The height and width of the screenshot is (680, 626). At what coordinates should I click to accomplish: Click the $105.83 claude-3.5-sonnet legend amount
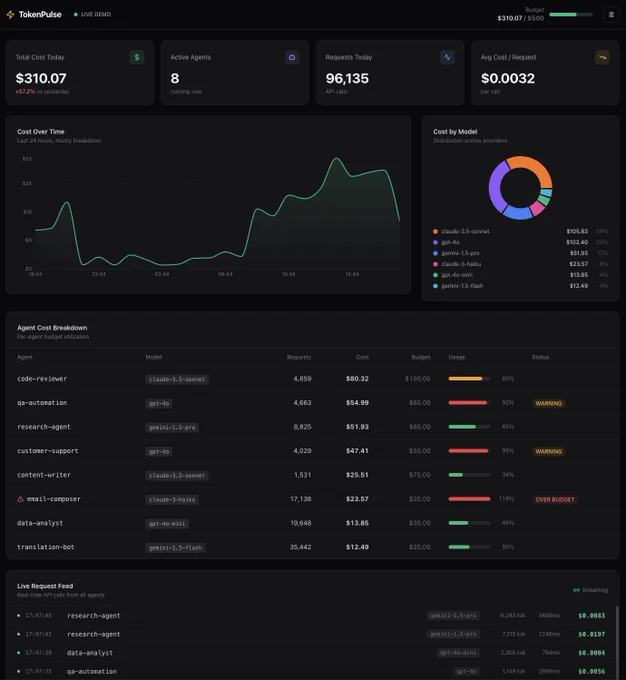(x=577, y=232)
